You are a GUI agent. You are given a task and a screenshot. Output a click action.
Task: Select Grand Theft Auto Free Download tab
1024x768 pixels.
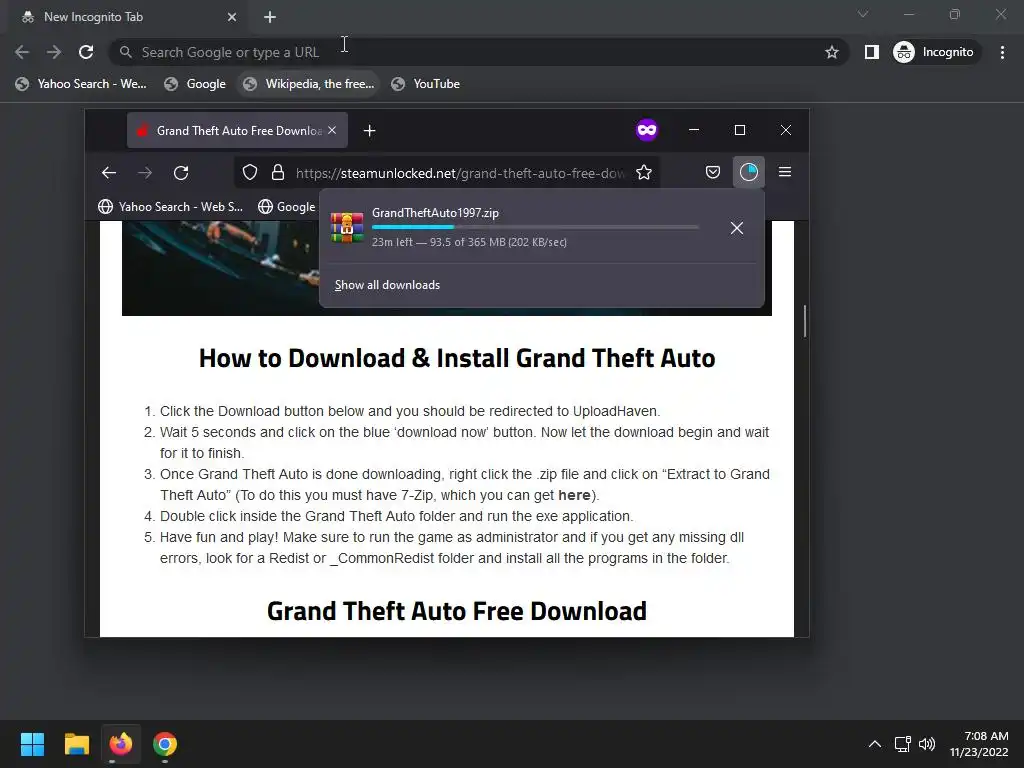pos(238,131)
